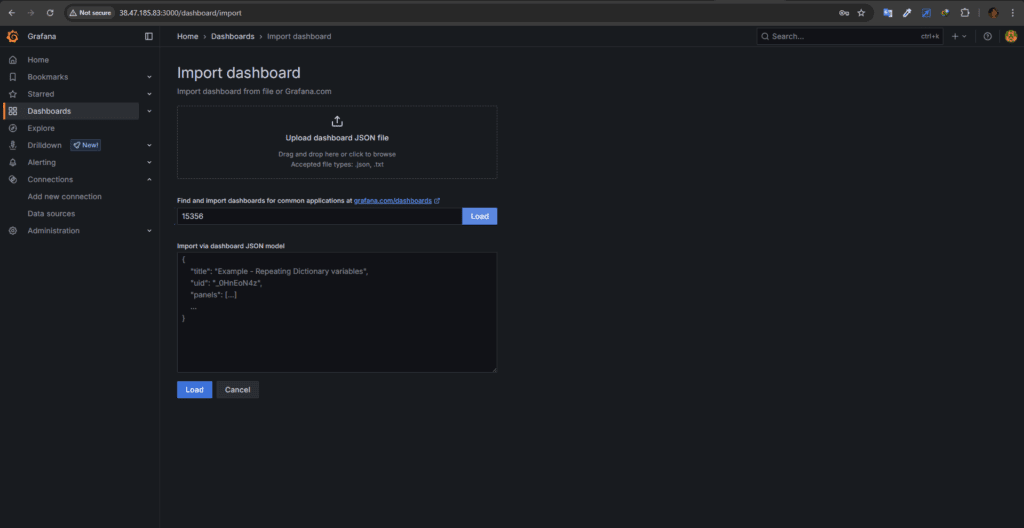The height and width of the screenshot is (528, 1024).
Task: Click the Not secure warning badge
Action: click(x=90, y=12)
